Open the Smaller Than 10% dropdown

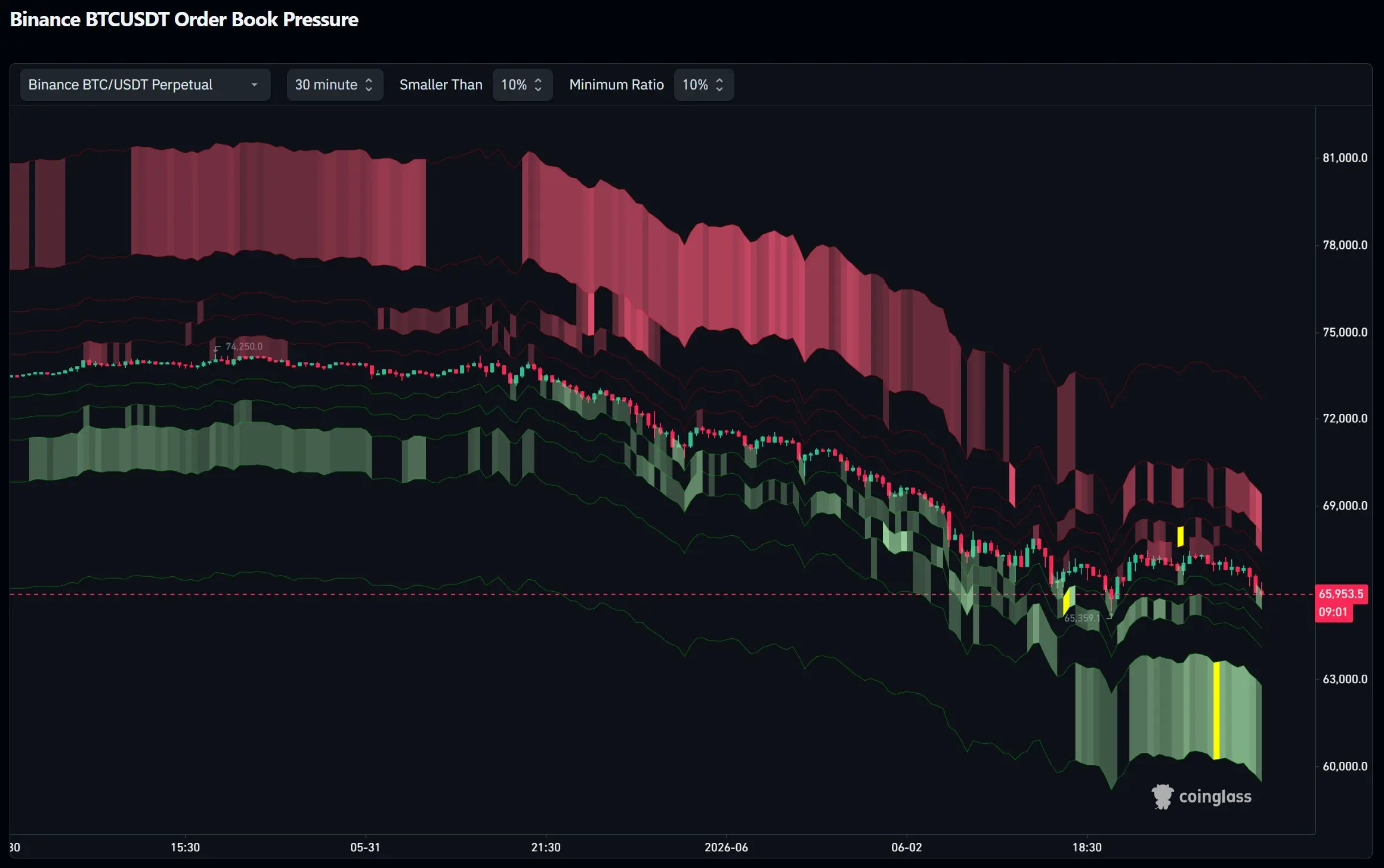pos(523,85)
